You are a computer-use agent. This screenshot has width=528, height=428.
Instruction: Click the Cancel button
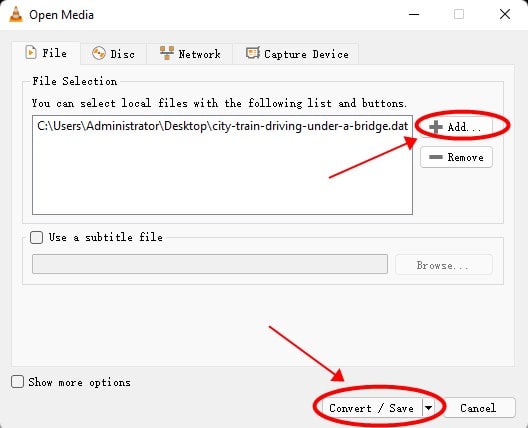pos(478,408)
